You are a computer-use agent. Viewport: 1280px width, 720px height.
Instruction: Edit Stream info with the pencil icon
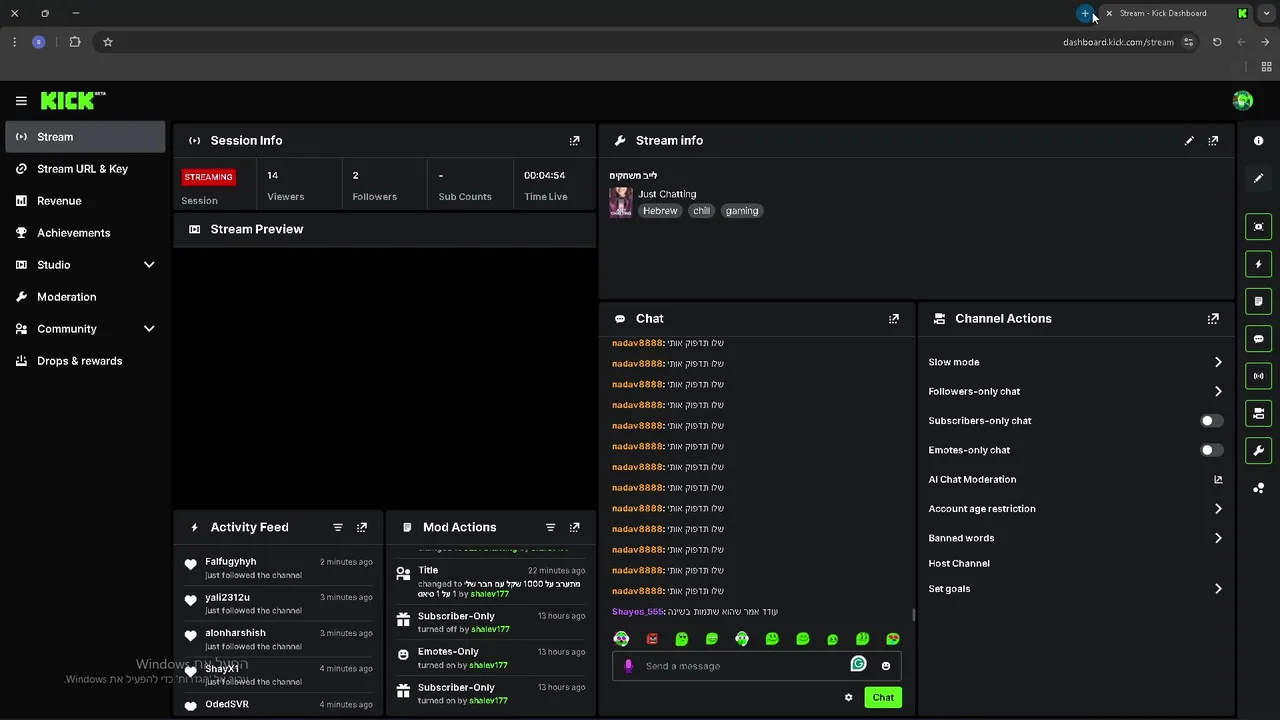1189,141
